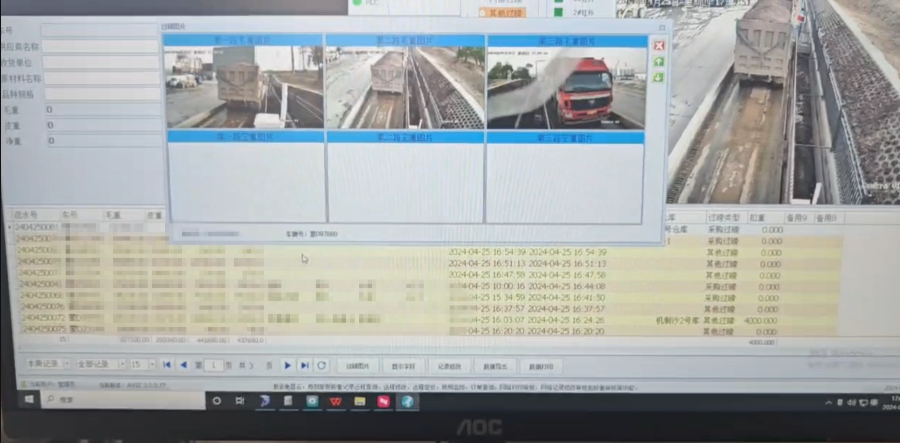Open the blue globe app on taskbar
This screenshot has width=900, height=443.
pyautogui.click(x=408, y=401)
